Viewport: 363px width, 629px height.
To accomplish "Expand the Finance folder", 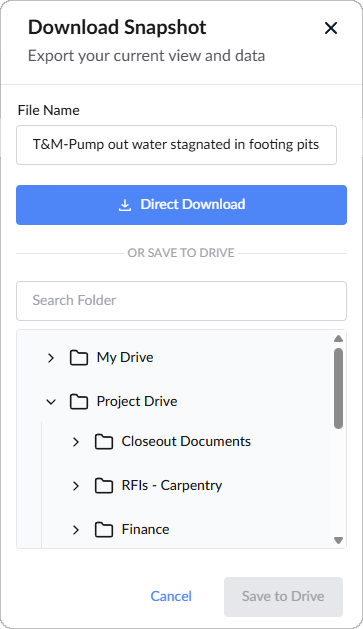I will click(76, 530).
